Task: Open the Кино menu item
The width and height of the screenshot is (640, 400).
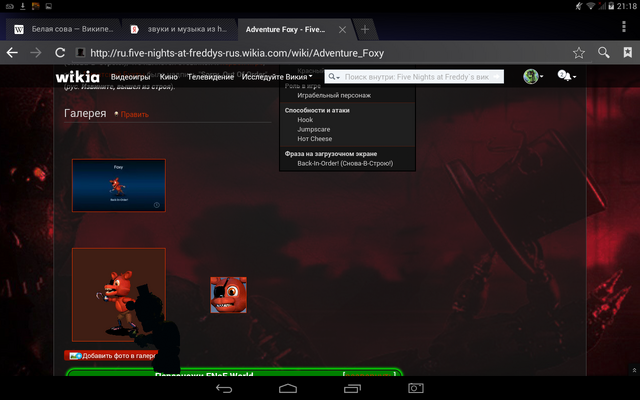Action: [x=169, y=77]
